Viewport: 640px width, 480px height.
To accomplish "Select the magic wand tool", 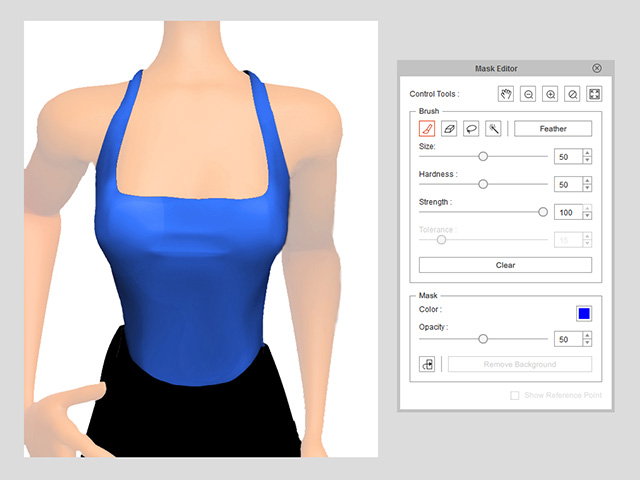I will tap(493, 129).
